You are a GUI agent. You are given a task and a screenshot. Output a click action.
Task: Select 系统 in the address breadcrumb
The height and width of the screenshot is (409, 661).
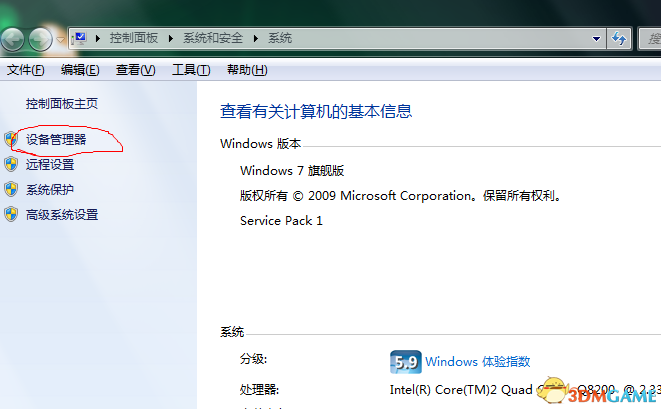tap(280, 38)
